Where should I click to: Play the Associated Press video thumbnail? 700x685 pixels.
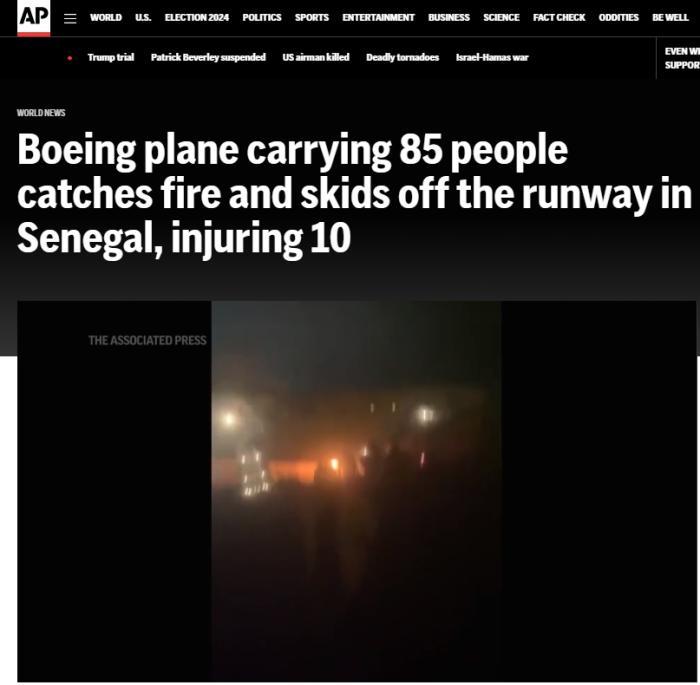tap(356, 491)
